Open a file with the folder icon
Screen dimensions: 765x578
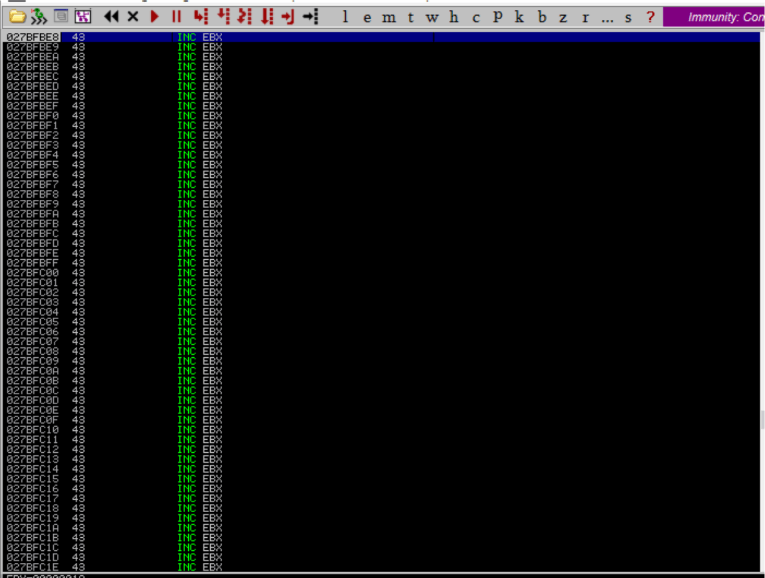tap(18, 17)
